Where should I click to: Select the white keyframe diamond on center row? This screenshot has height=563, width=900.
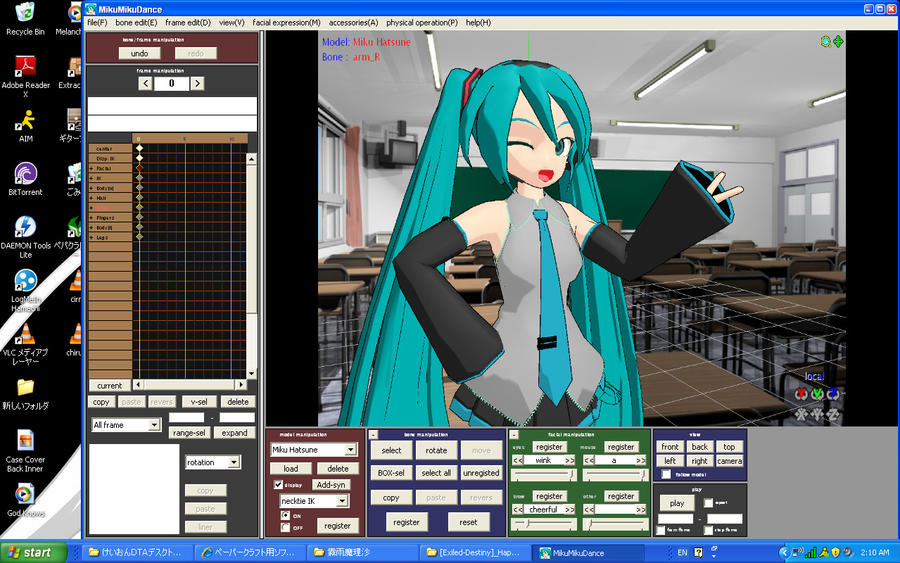139,148
